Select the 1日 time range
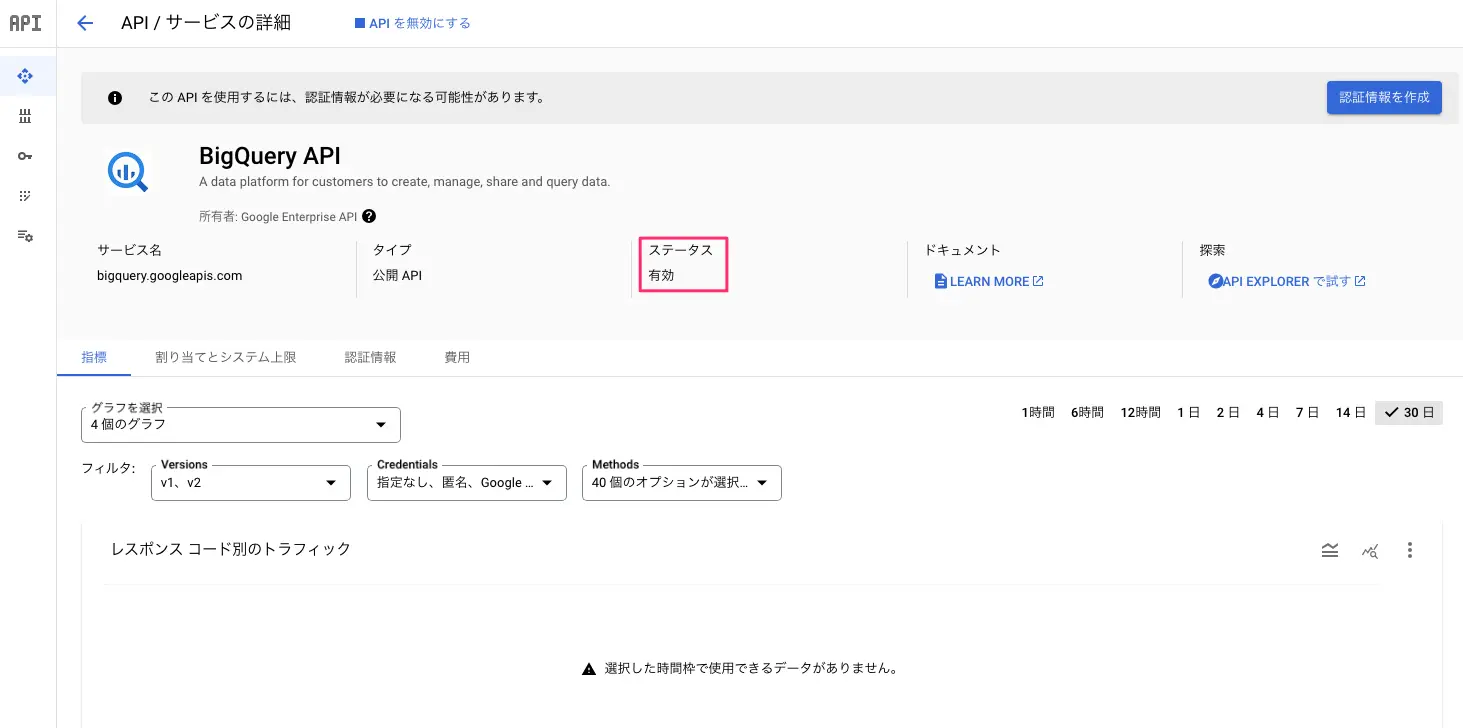The height and width of the screenshot is (728, 1463). tap(1188, 413)
